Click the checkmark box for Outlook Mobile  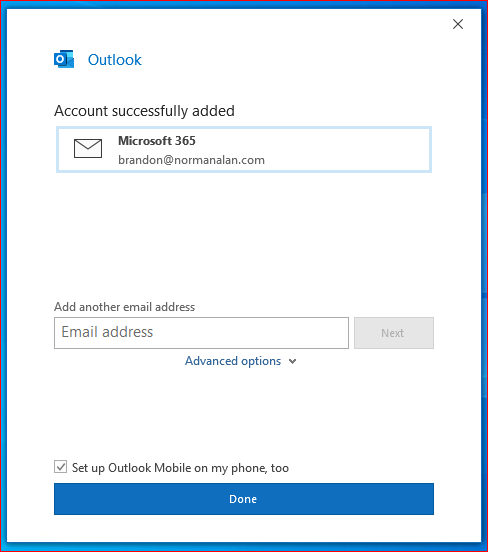61,467
